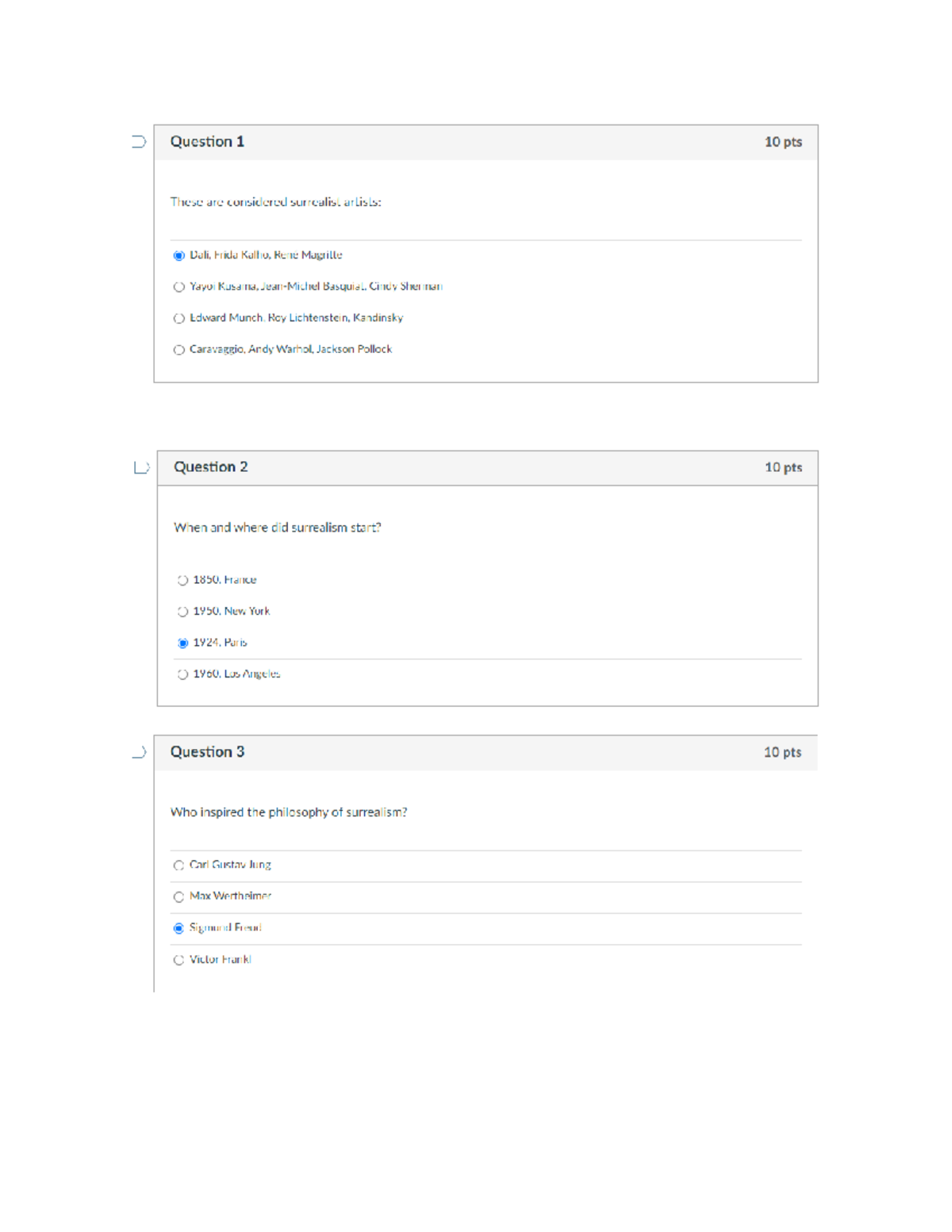This screenshot has height=1232, width=952.
Task: Pick Victor Frankl as the answer
Action: click(179, 960)
